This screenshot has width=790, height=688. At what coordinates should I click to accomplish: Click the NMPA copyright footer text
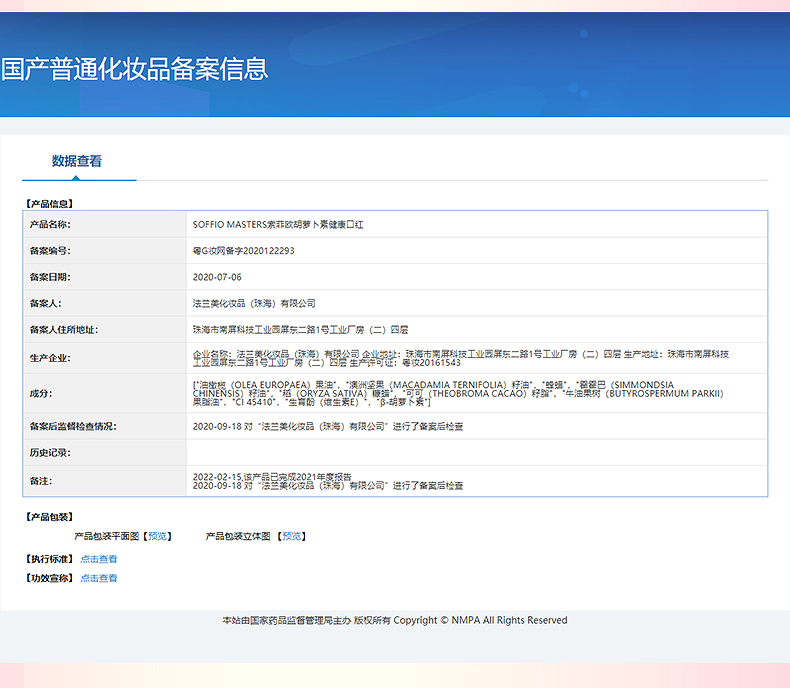click(x=394, y=620)
